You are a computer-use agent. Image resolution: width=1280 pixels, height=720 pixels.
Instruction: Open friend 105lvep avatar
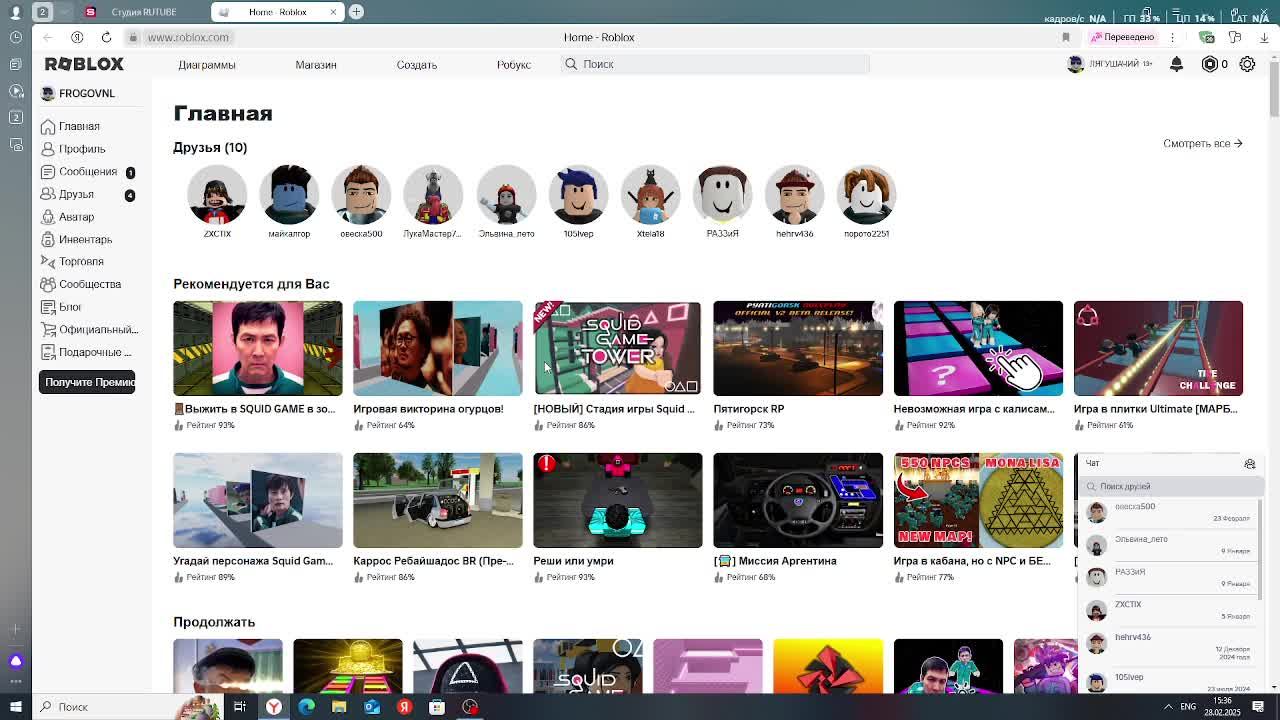click(578, 195)
